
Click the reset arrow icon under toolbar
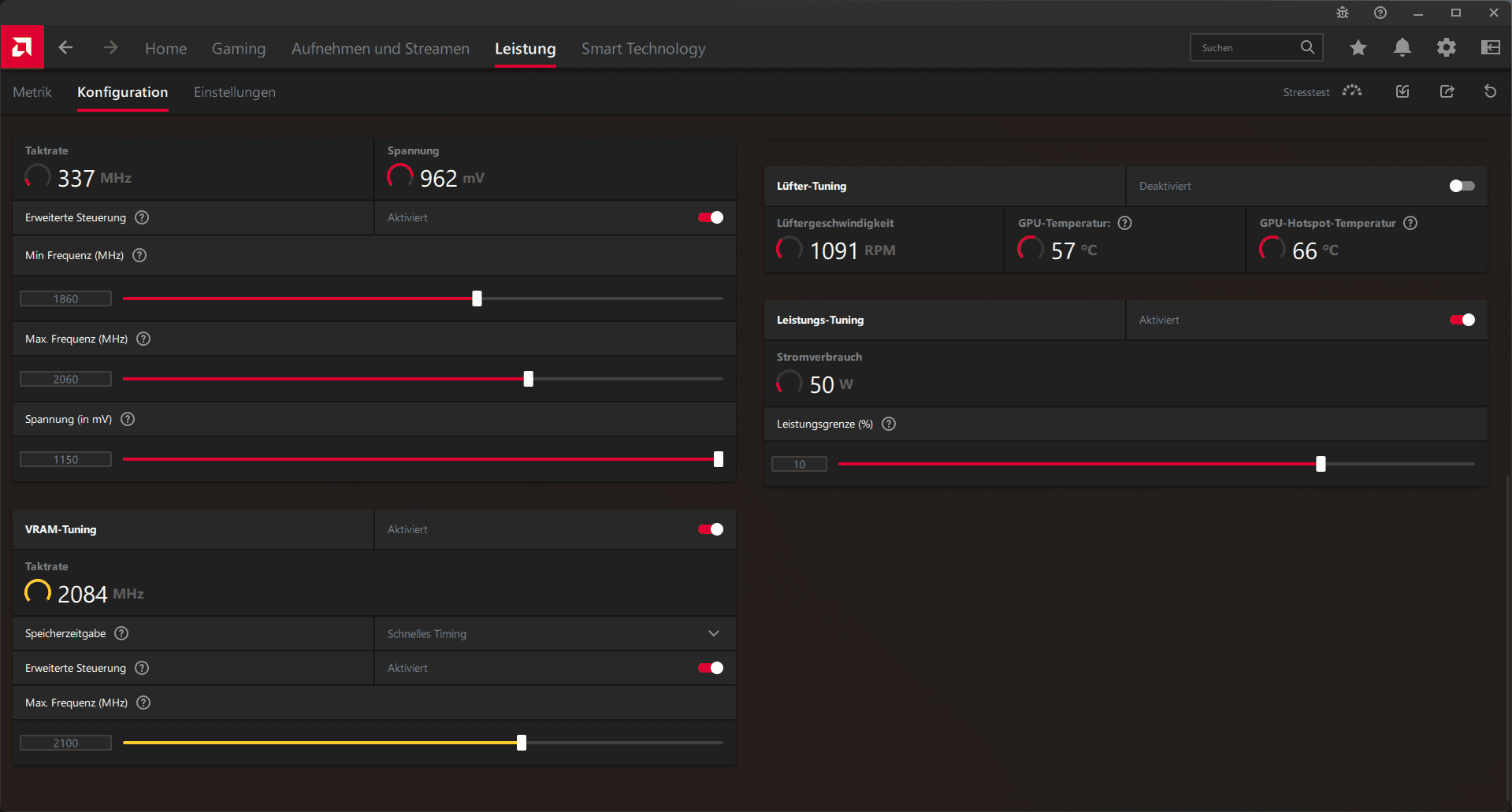[1490, 91]
